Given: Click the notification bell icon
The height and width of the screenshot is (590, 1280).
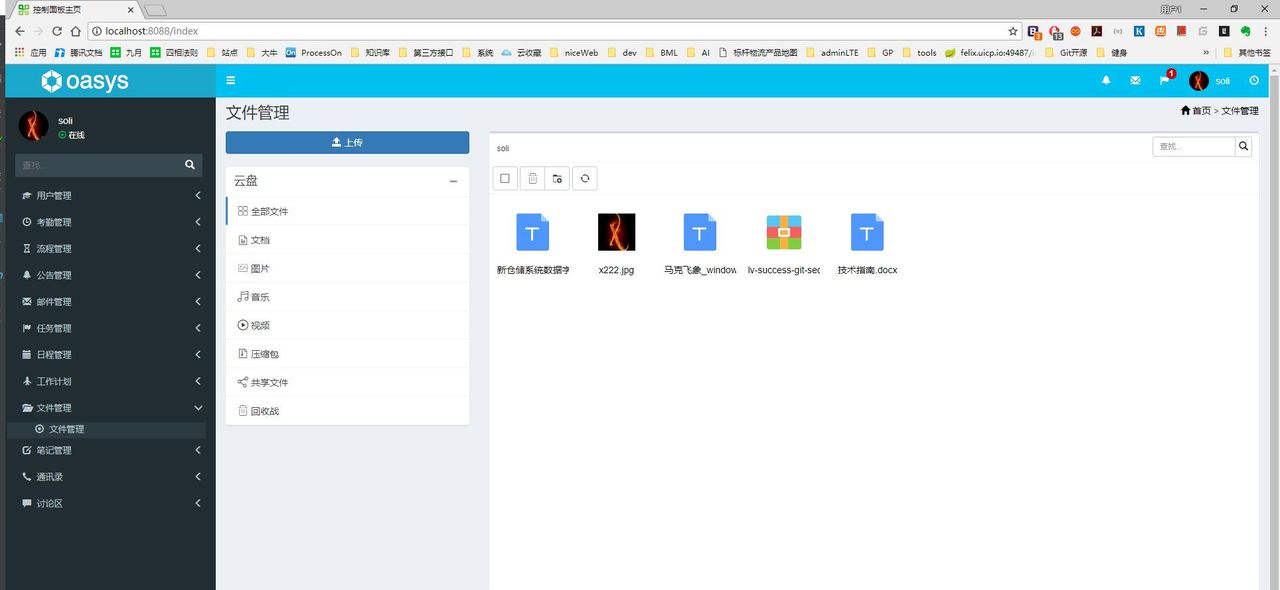Looking at the screenshot, I should [x=1106, y=81].
